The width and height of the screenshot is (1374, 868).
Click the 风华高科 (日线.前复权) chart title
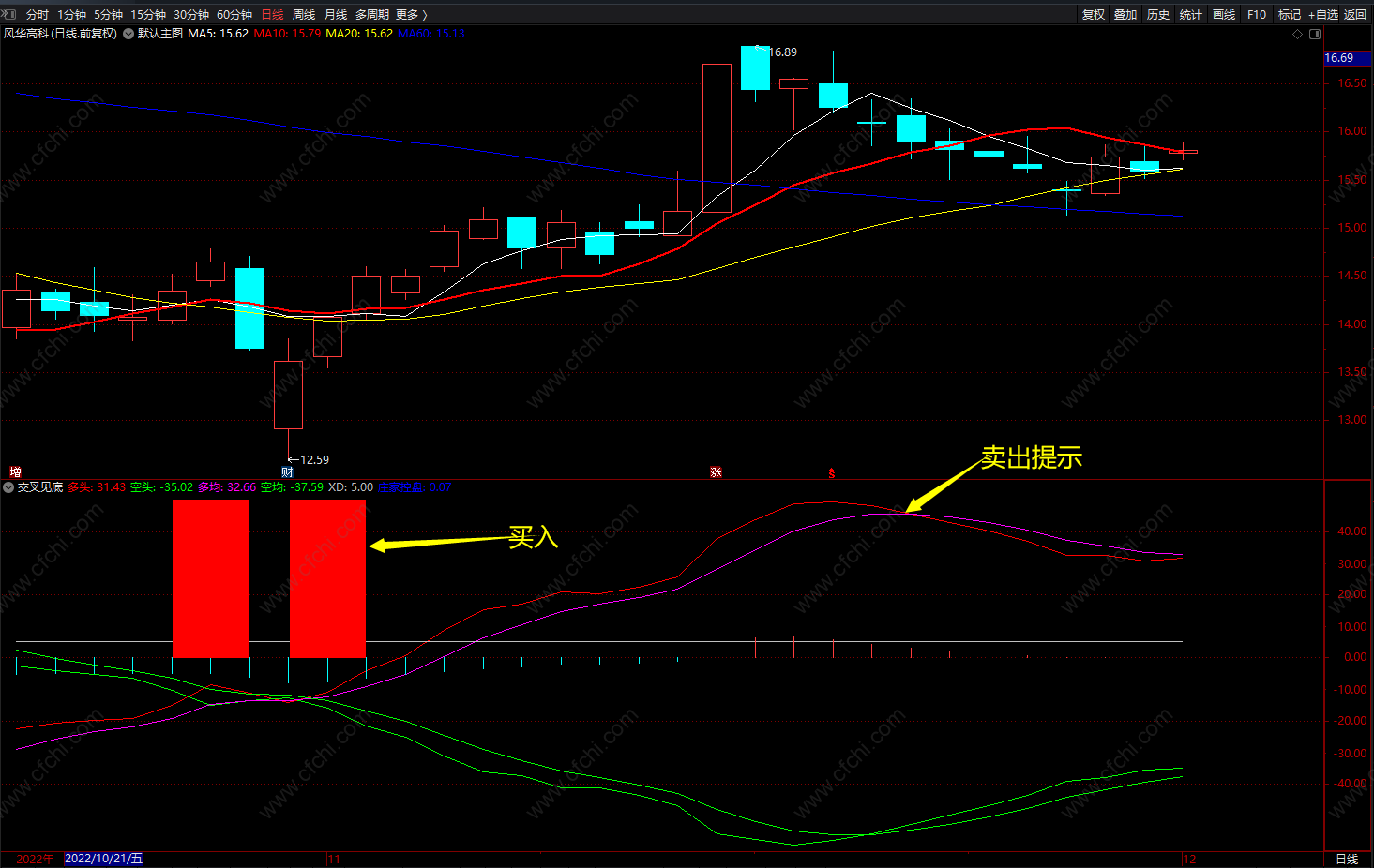pyautogui.click(x=60, y=34)
